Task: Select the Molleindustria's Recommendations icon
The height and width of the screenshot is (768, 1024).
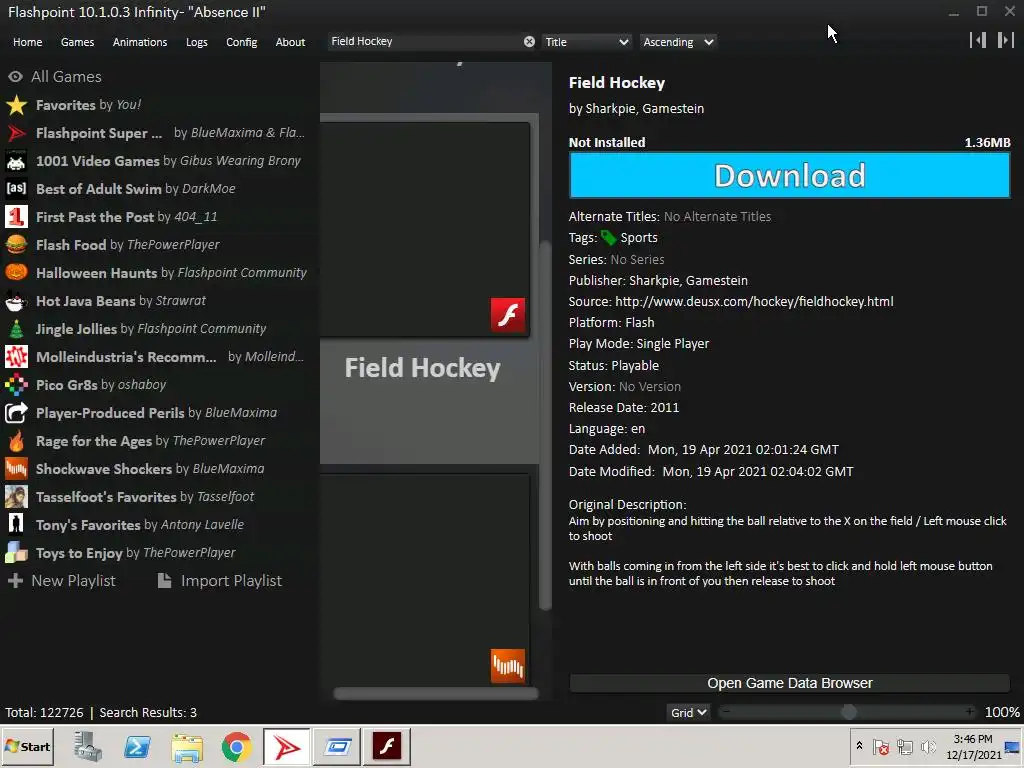Action: point(16,357)
